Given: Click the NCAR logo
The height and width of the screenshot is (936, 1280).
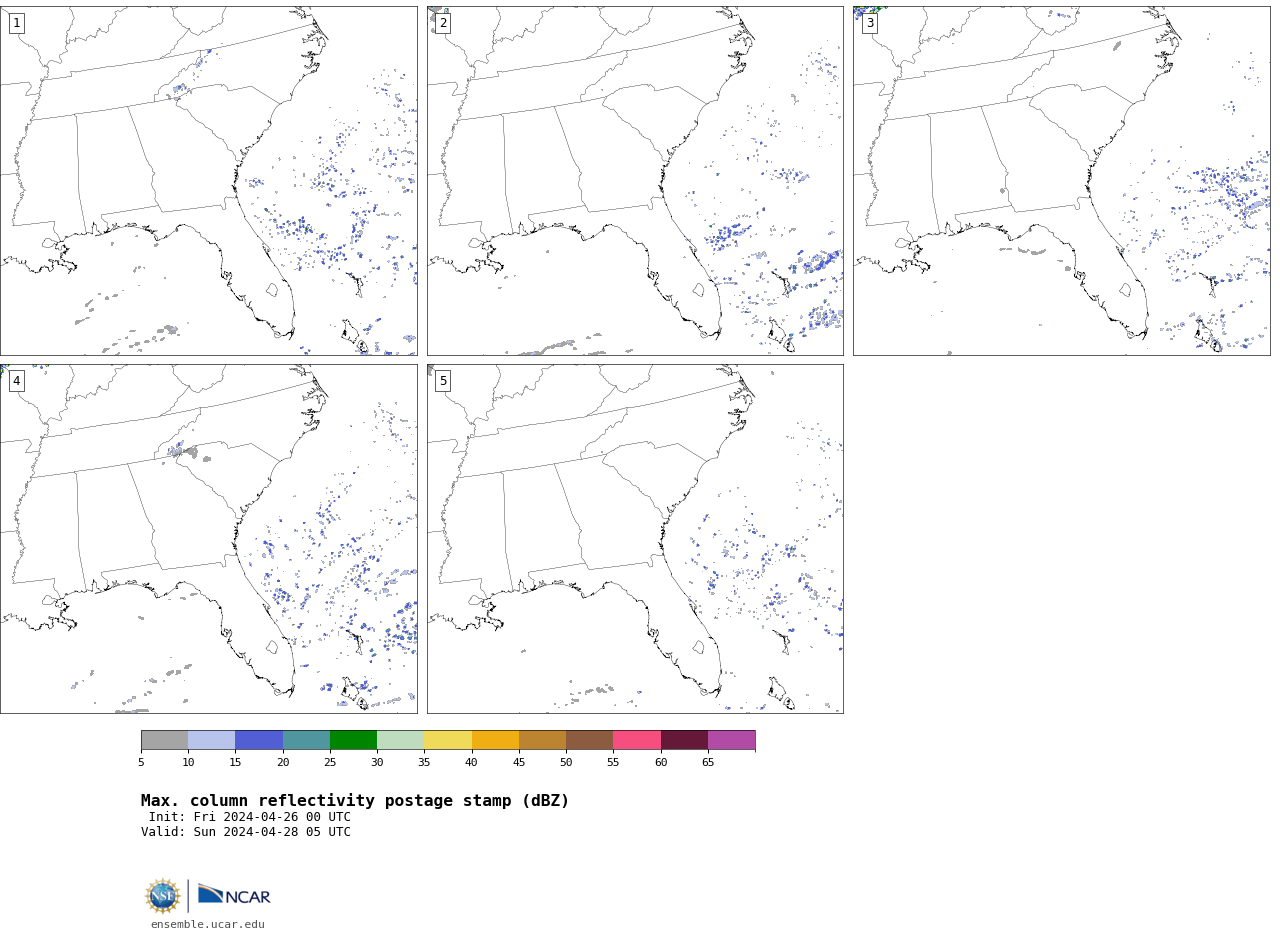Looking at the screenshot, I should click(234, 895).
